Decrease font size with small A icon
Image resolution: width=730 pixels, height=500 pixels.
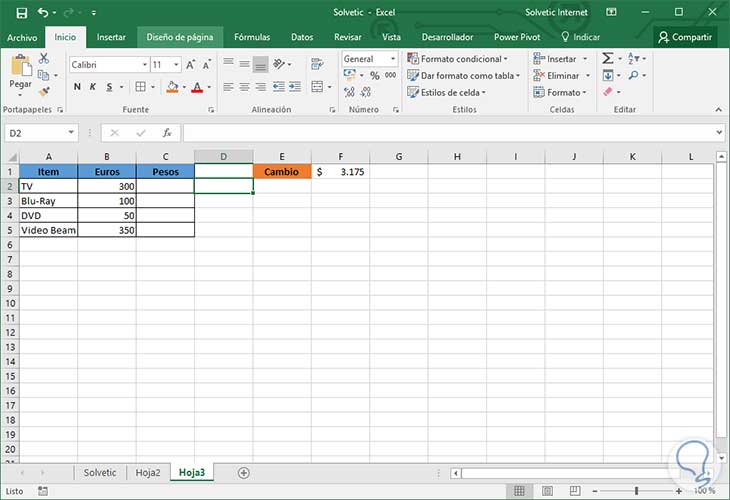[x=207, y=65]
